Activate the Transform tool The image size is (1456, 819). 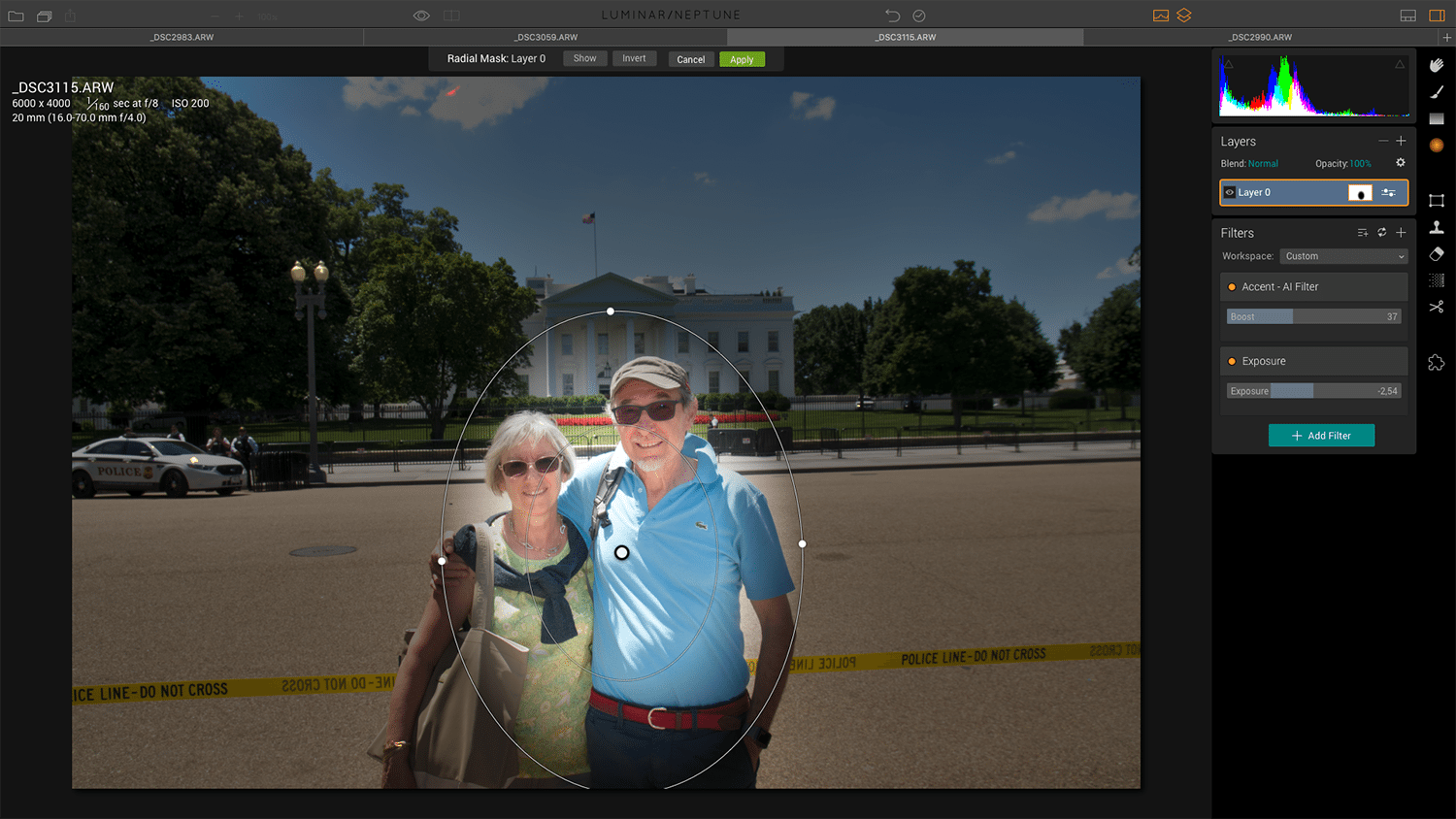[x=1437, y=201]
